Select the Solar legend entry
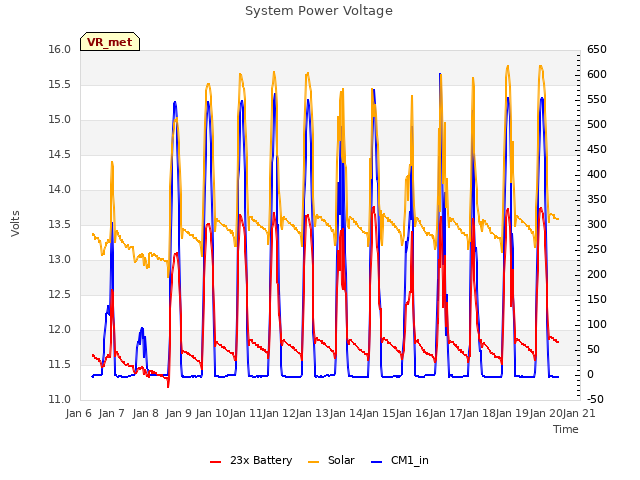Screen dimensions: 640x480 click(331, 460)
